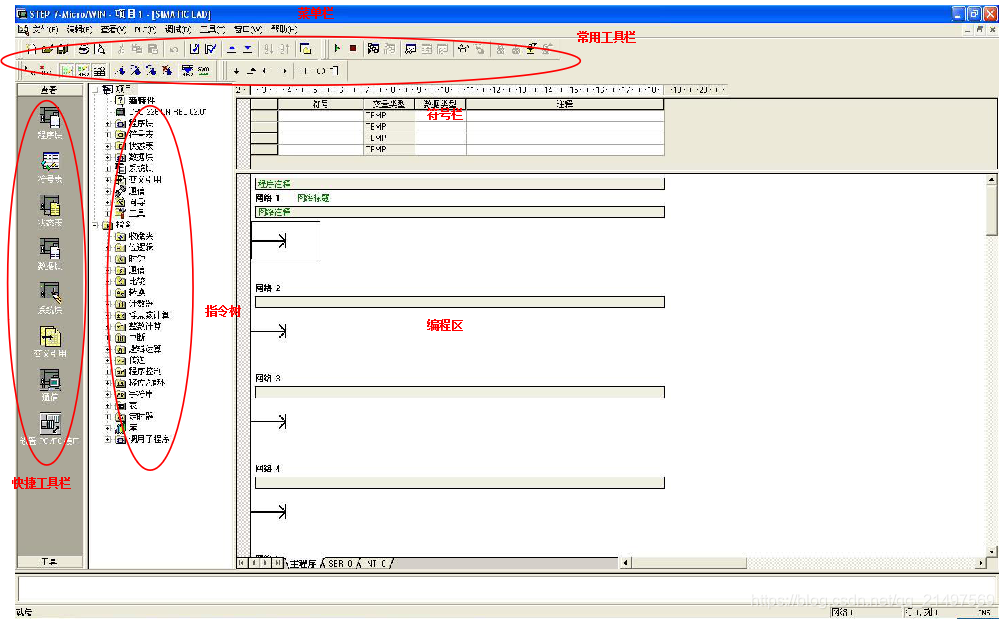Click the Print Preview toolbar icon
The image size is (1004, 619).
100,49
